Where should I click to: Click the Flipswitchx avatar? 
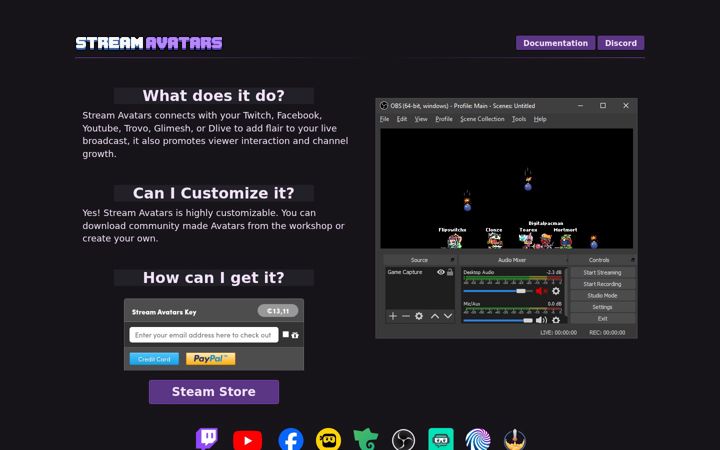[454, 241]
